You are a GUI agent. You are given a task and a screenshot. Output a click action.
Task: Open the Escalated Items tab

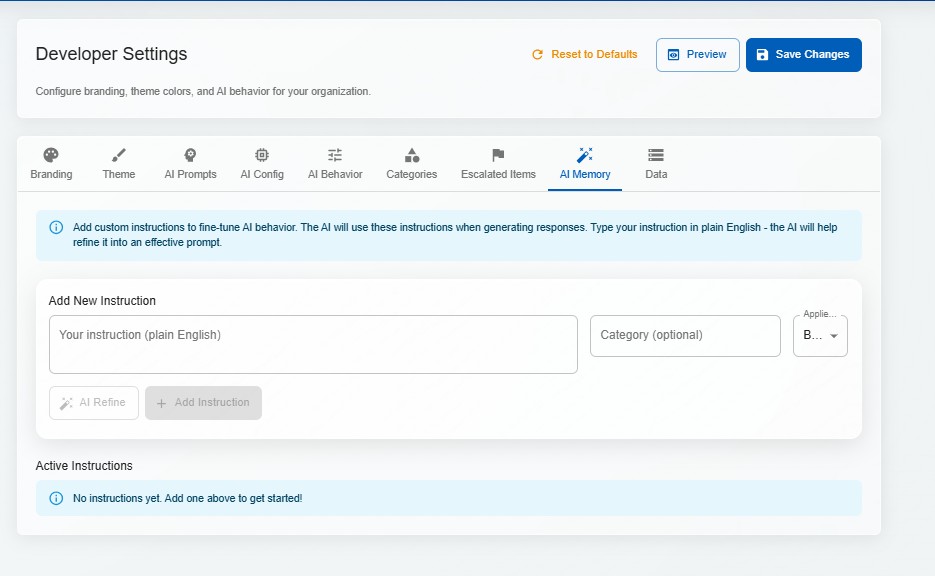click(498, 174)
